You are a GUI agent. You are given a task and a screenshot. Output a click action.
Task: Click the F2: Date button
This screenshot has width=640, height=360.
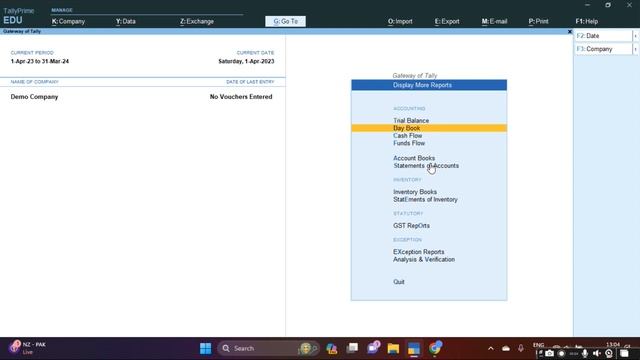coord(603,36)
